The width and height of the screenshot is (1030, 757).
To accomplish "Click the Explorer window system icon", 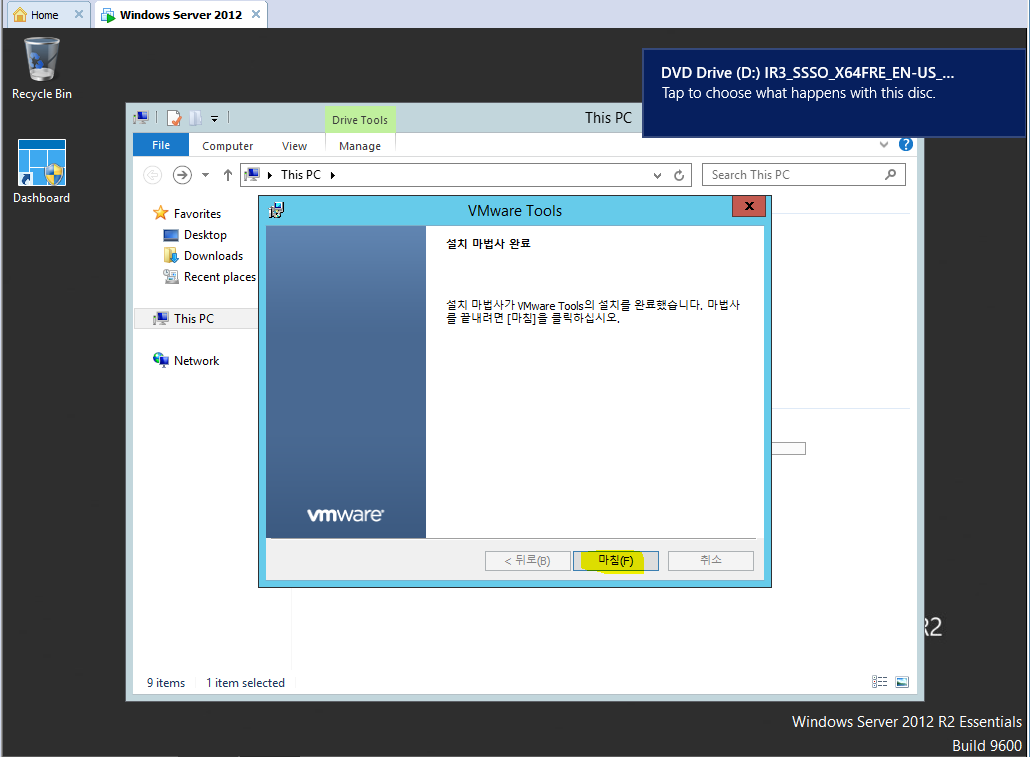I will (141, 118).
